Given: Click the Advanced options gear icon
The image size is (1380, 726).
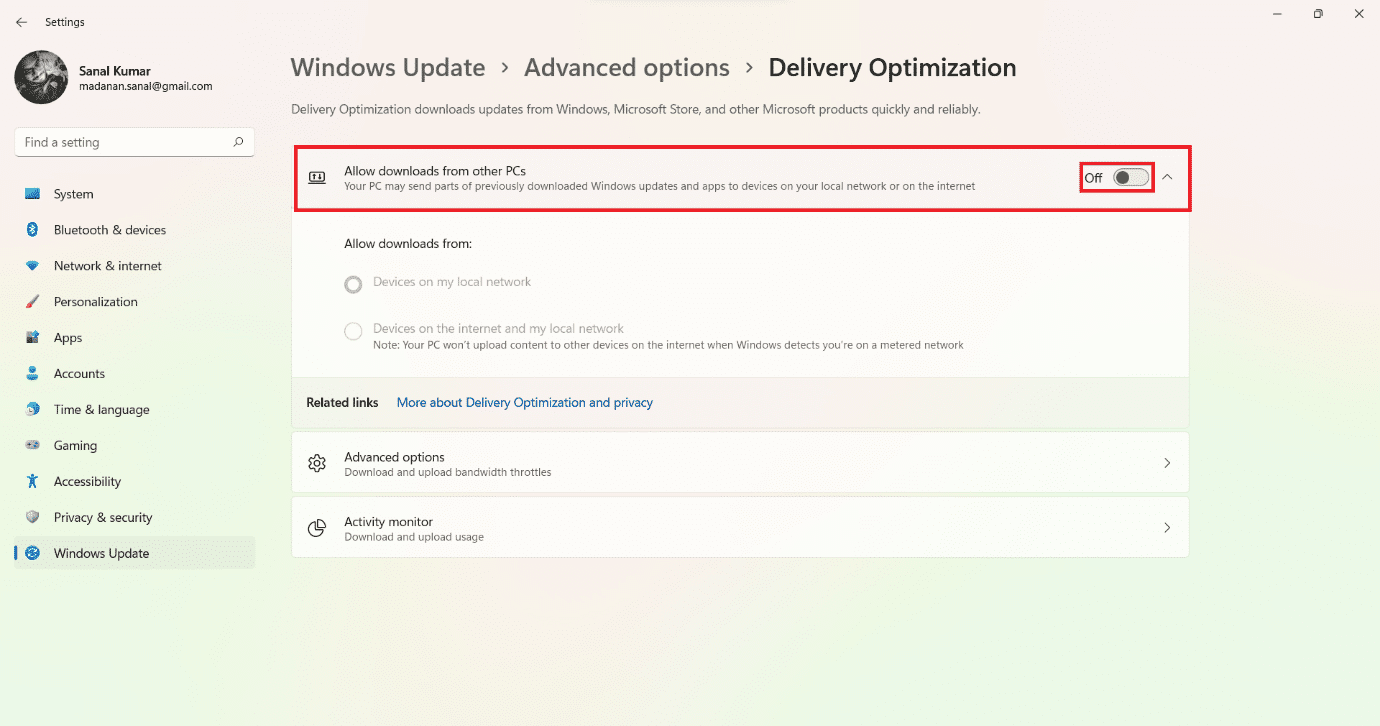Looking at the screenshot, I should coord(317,462).
